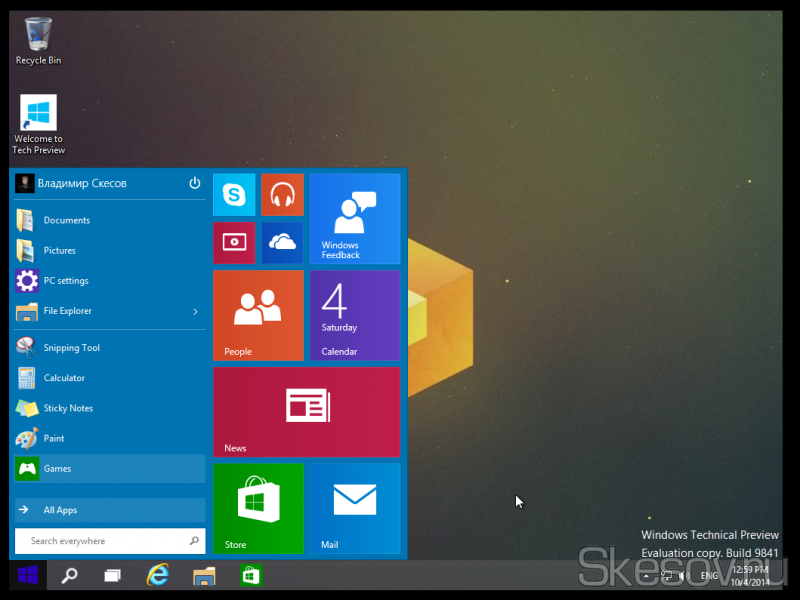Open the Store tile
The image size is (800, 600).
click(258, 507)
